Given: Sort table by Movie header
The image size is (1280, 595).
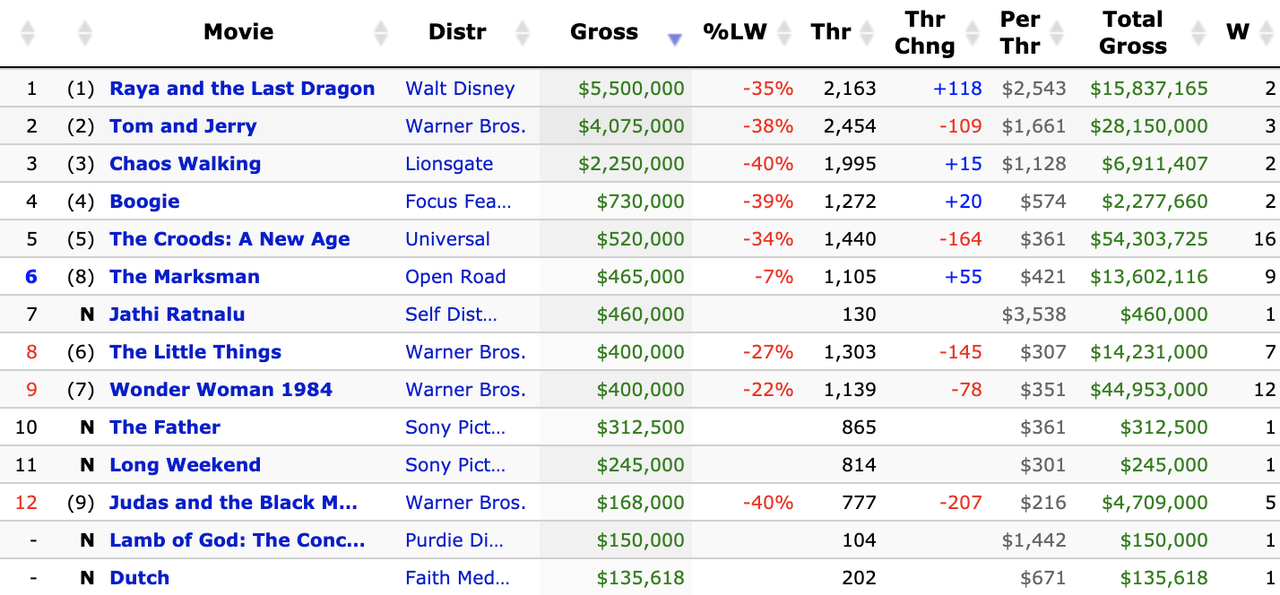Looking at the screenshot, I should [x=238, y=32].
